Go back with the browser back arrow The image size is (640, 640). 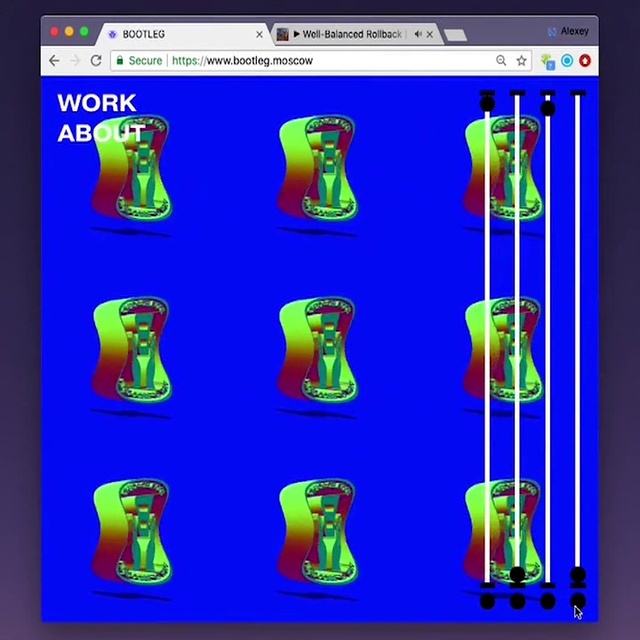click(54, 60)
